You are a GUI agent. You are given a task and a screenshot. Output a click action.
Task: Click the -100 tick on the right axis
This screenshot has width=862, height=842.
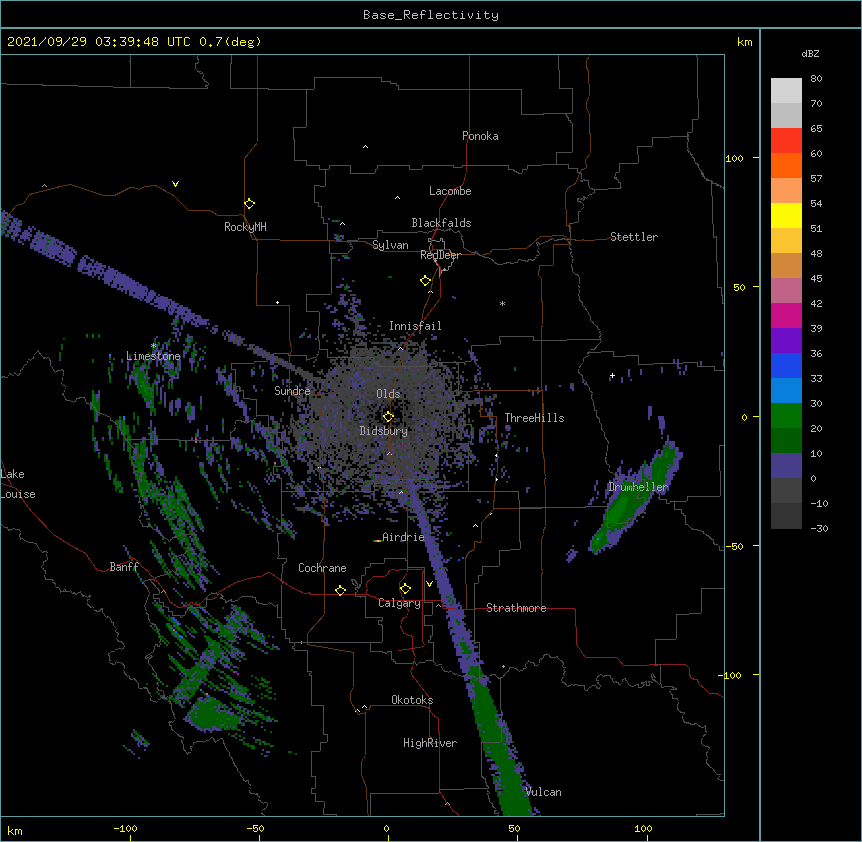(731, 675)
